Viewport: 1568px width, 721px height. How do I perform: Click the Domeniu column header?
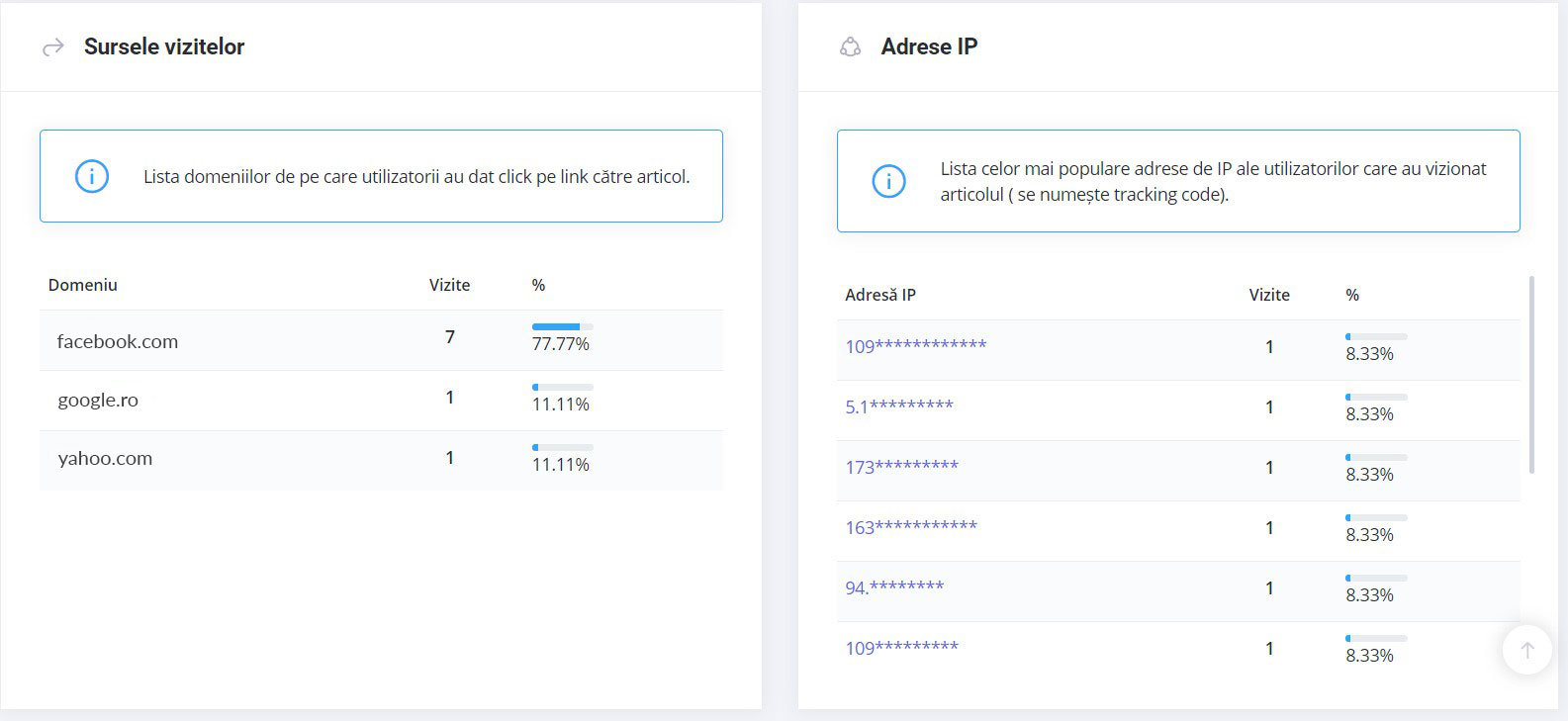[x=83, y=285]
